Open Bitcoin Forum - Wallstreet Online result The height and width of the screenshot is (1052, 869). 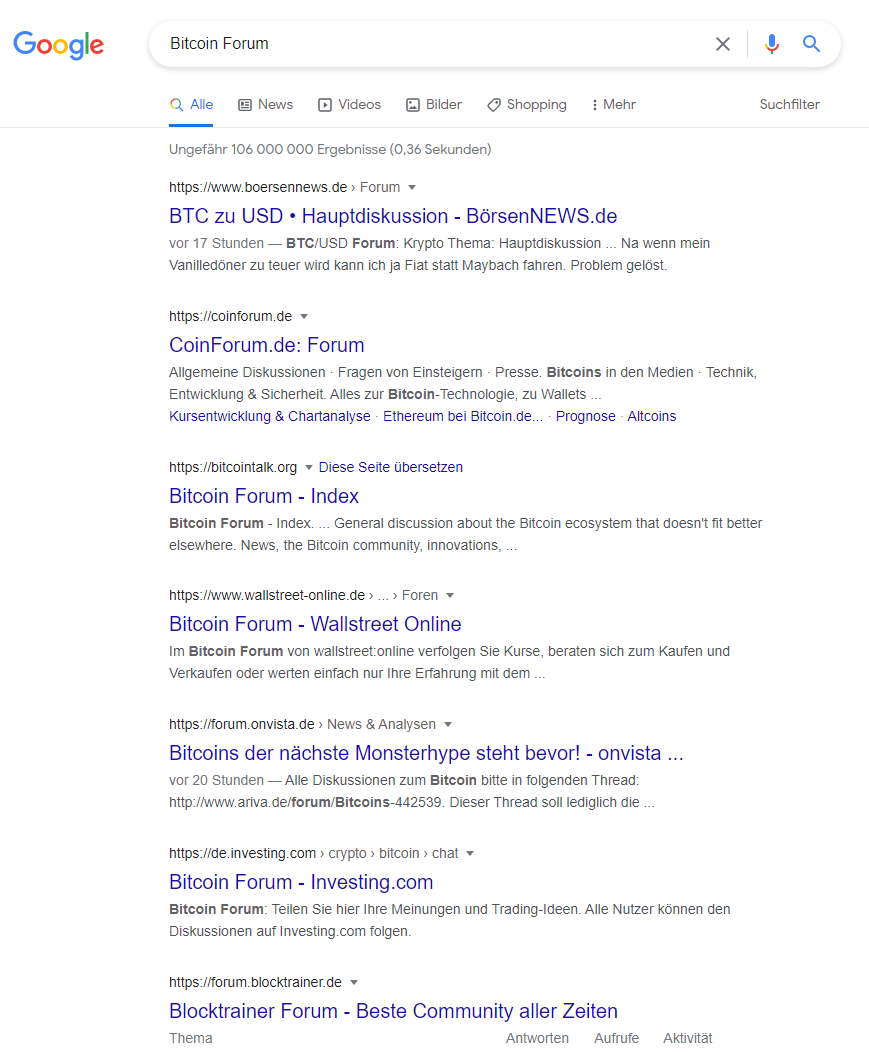(x=315, y=624)
